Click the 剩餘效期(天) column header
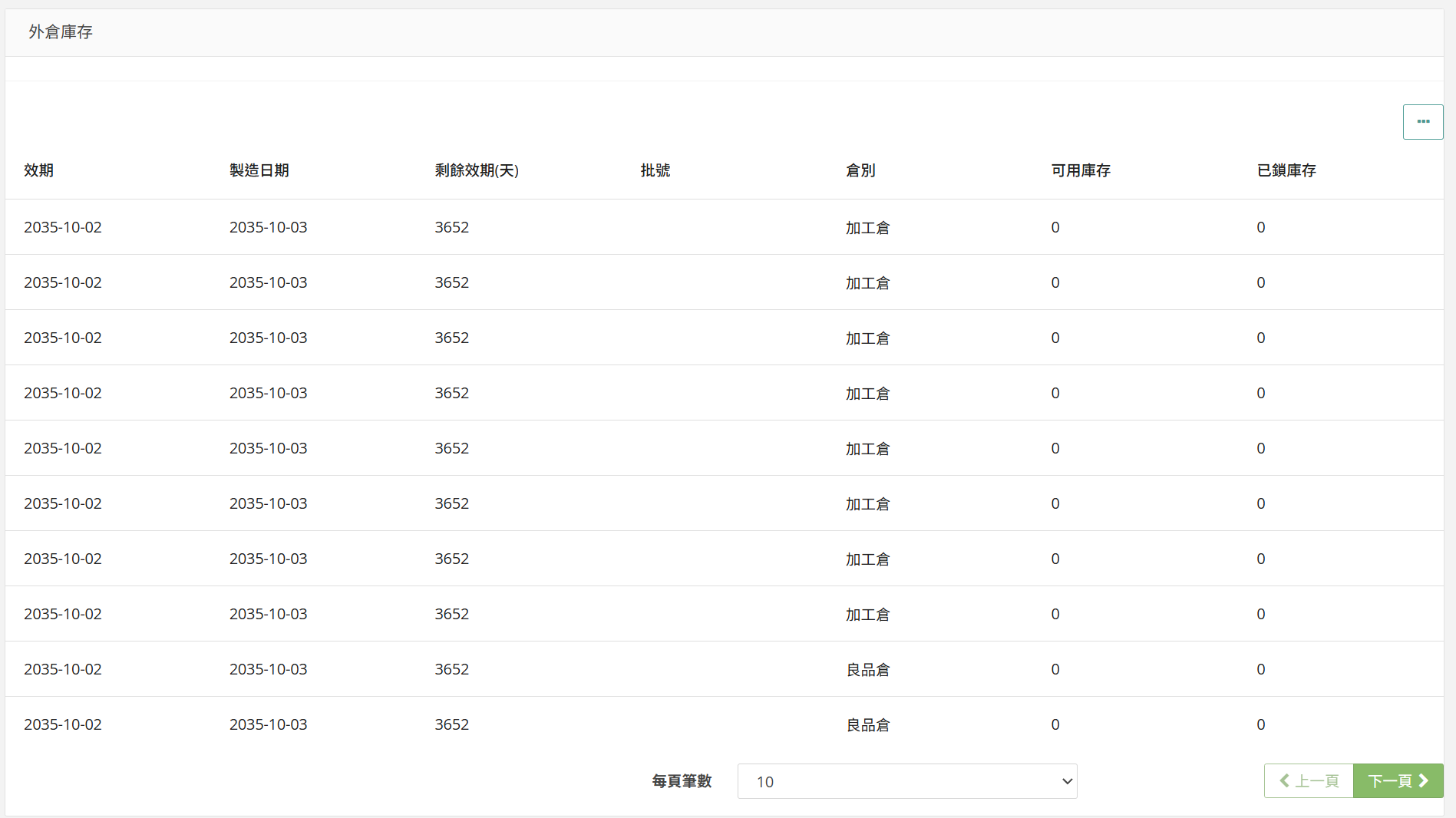Screen dimensions: 1456x818 click(x=477, y=170)
